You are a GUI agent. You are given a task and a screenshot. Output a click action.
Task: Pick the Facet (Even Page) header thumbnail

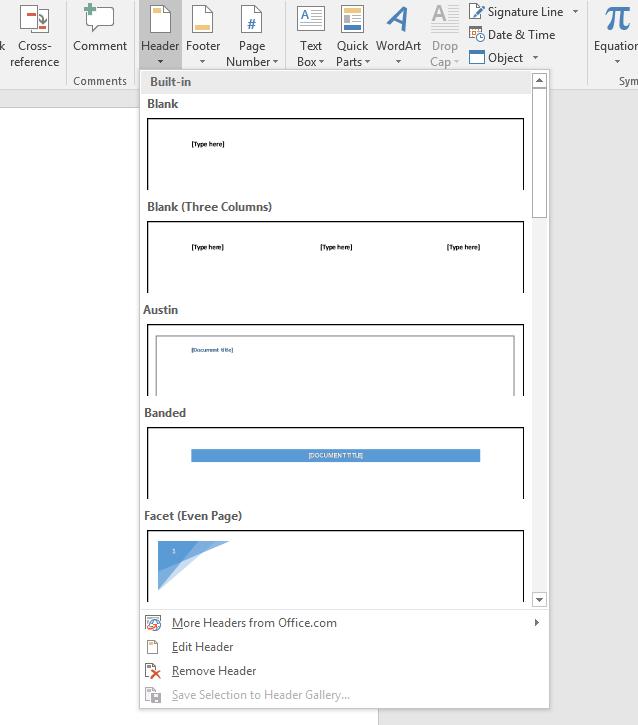click(x=335, y=566)
